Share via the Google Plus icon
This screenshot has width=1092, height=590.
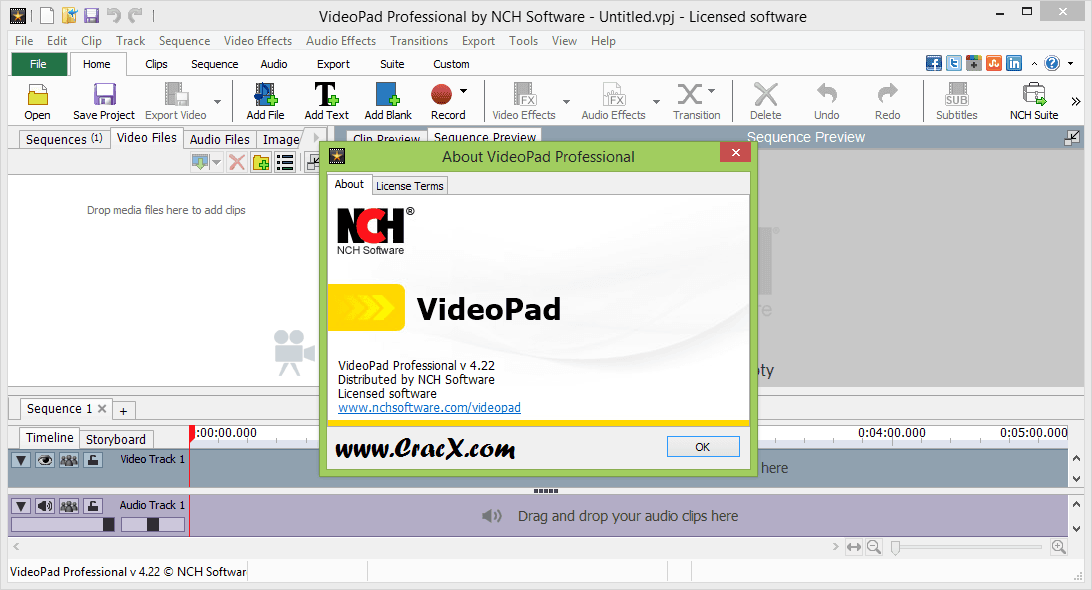coord(974,63)
